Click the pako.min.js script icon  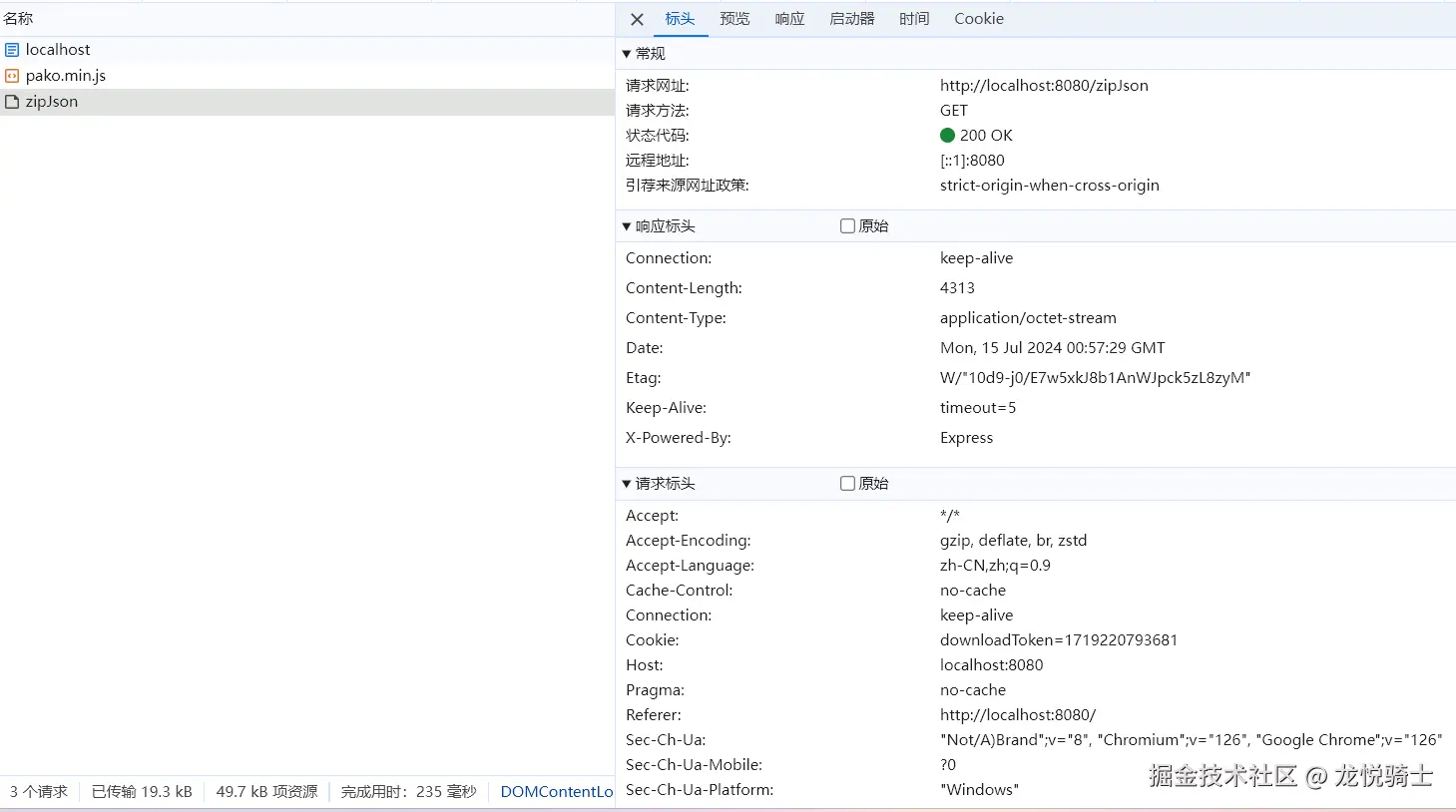tap(12, 75)
